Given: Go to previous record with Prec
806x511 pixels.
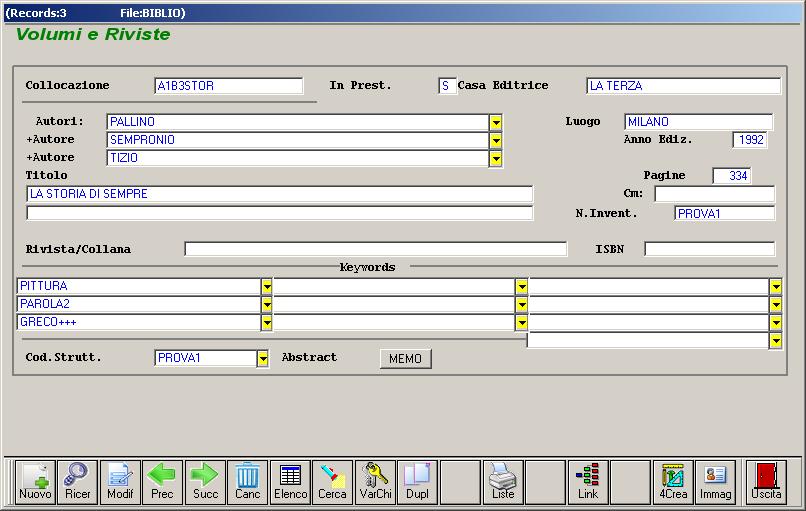Looking at the screenshot, I should click(x=162, y=482).
